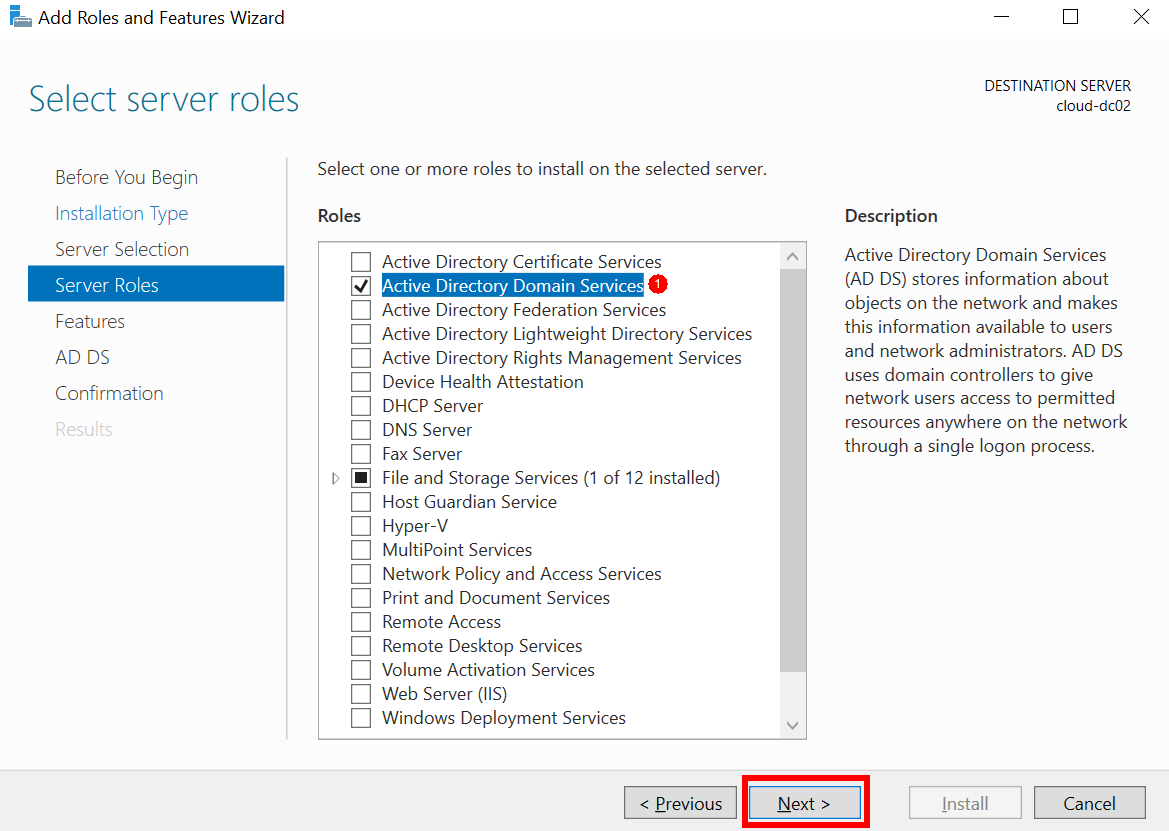Tick the Fax Server checkbox

(x=361, y=454)
